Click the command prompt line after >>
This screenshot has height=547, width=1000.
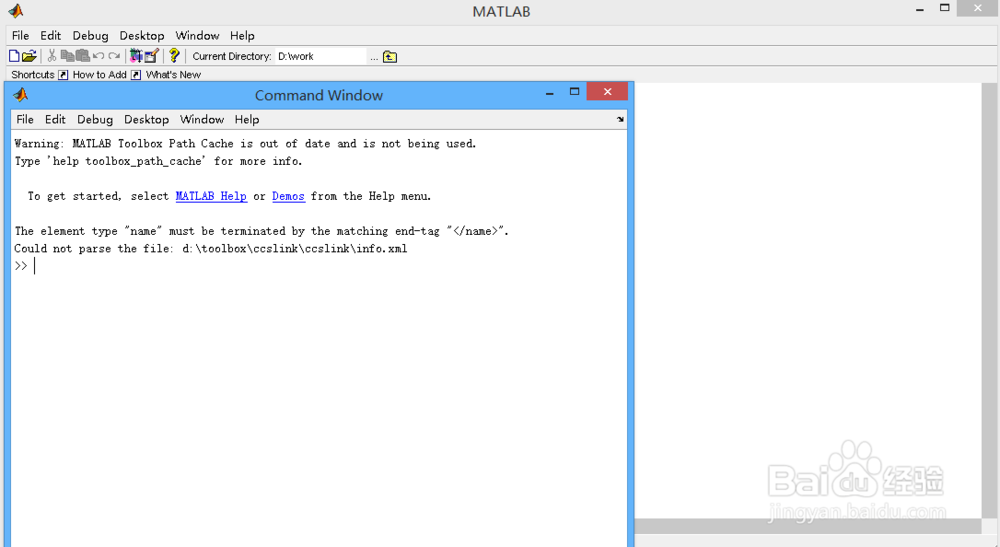tap(319, 266)
